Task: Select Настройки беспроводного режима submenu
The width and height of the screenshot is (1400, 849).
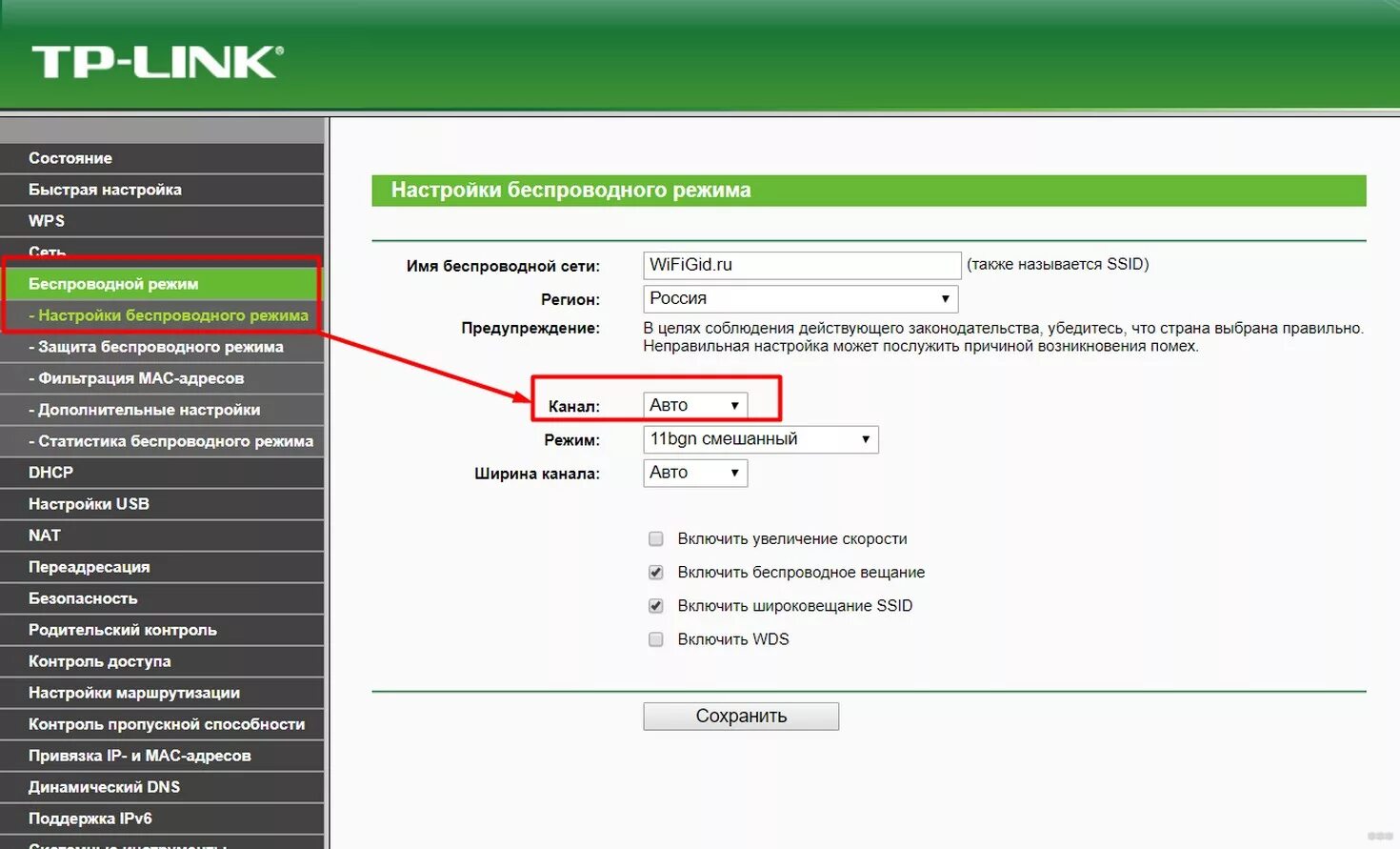Action: click(162, 315)
